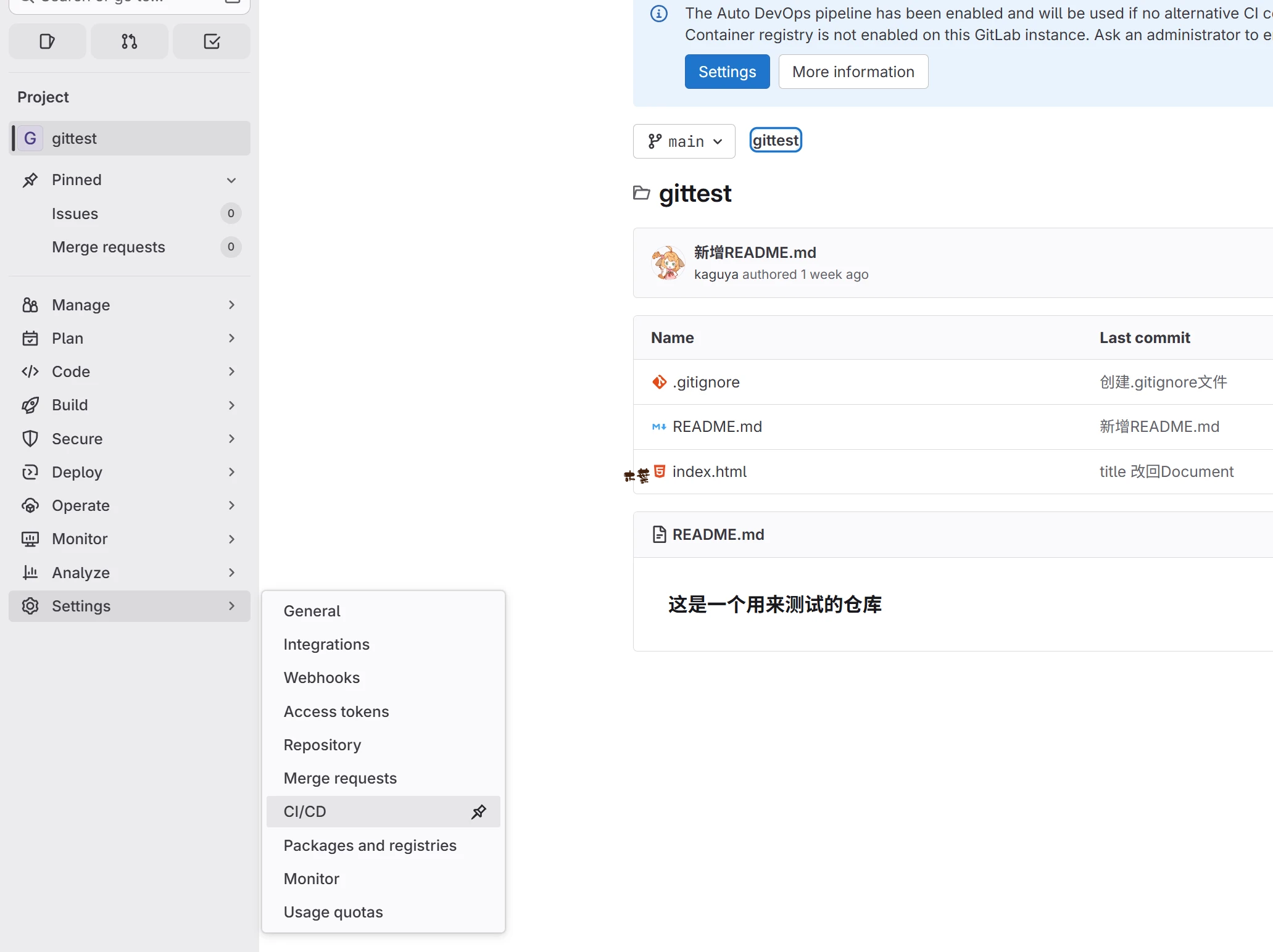This screenshot has height=952, width=1273.
Task: Click the merge requests icon button atop sidebar
Action: pos(129,41)
